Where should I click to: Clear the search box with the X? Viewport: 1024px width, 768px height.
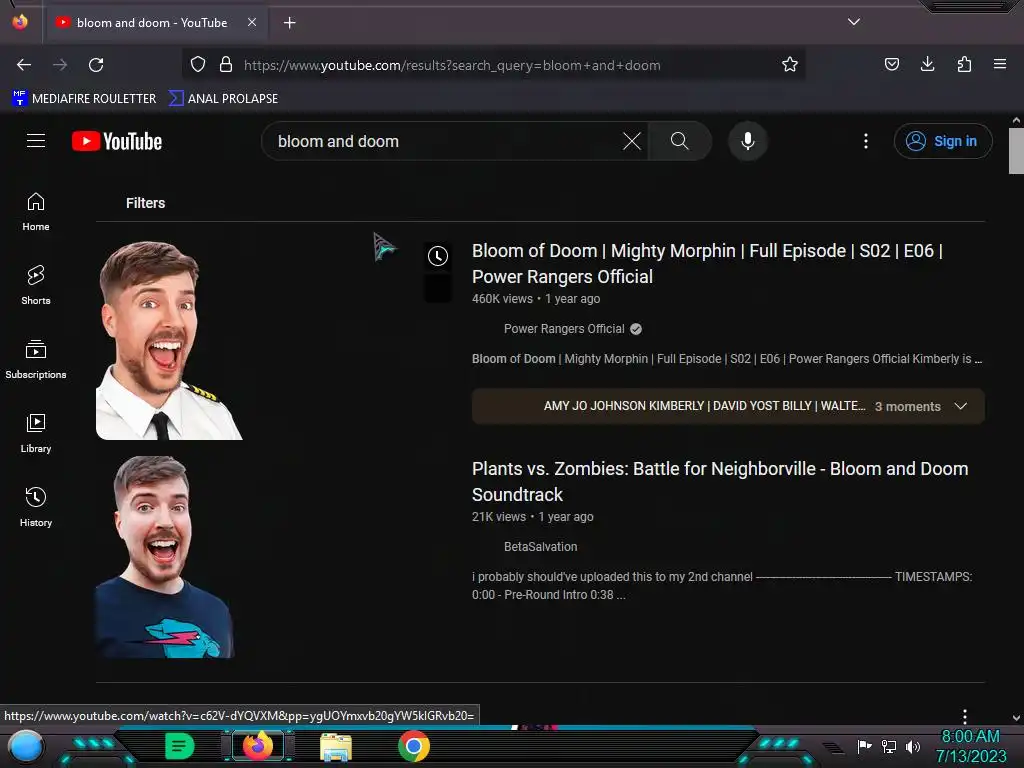632,141
